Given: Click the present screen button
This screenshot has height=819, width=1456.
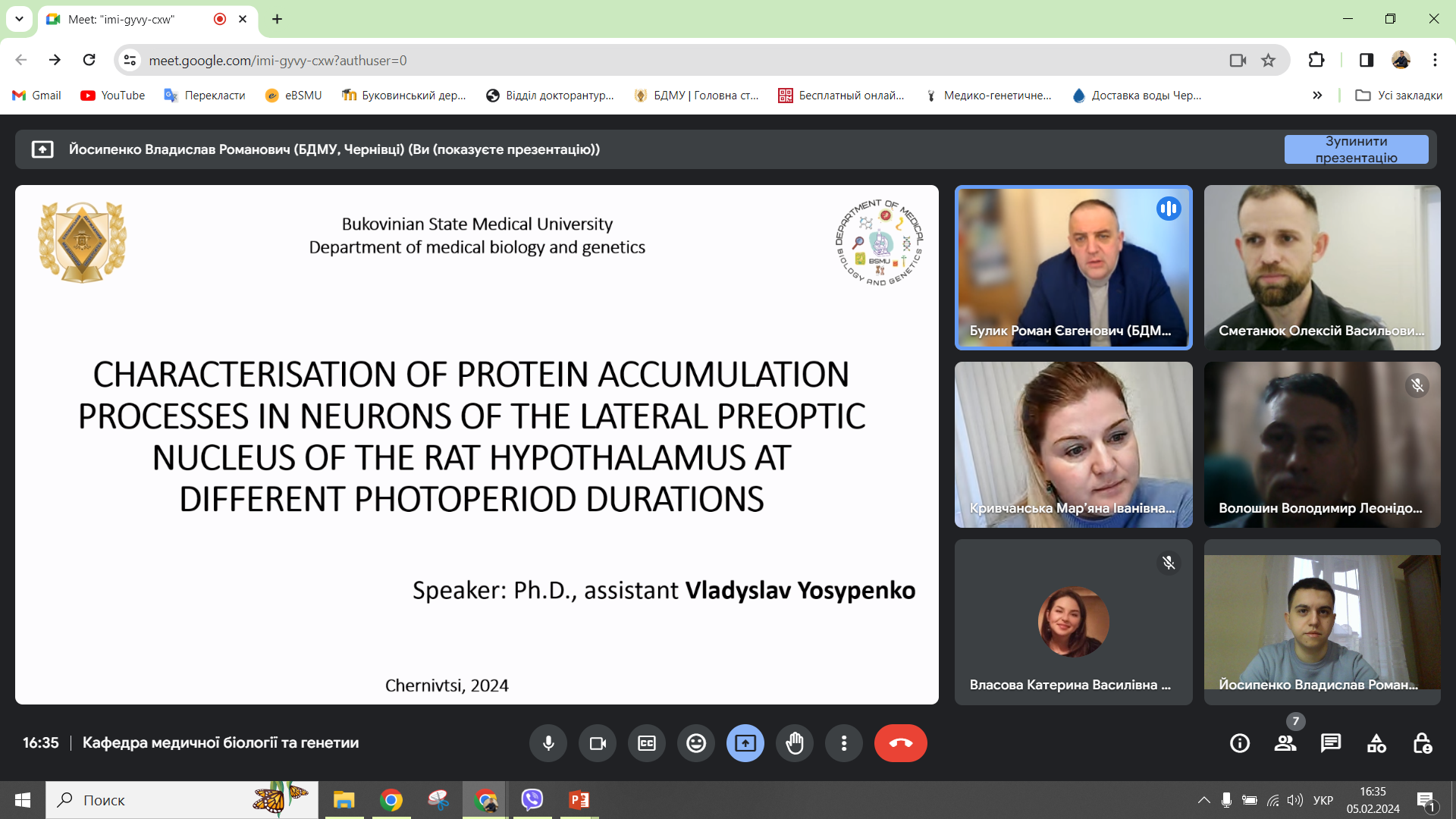Looking at the screenshot, I should point(745,743).
